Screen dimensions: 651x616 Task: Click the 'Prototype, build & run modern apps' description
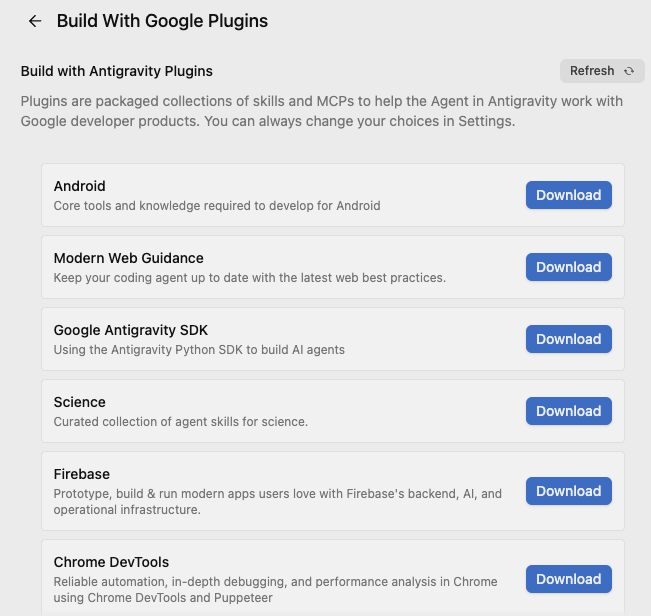tap(277, 501)
